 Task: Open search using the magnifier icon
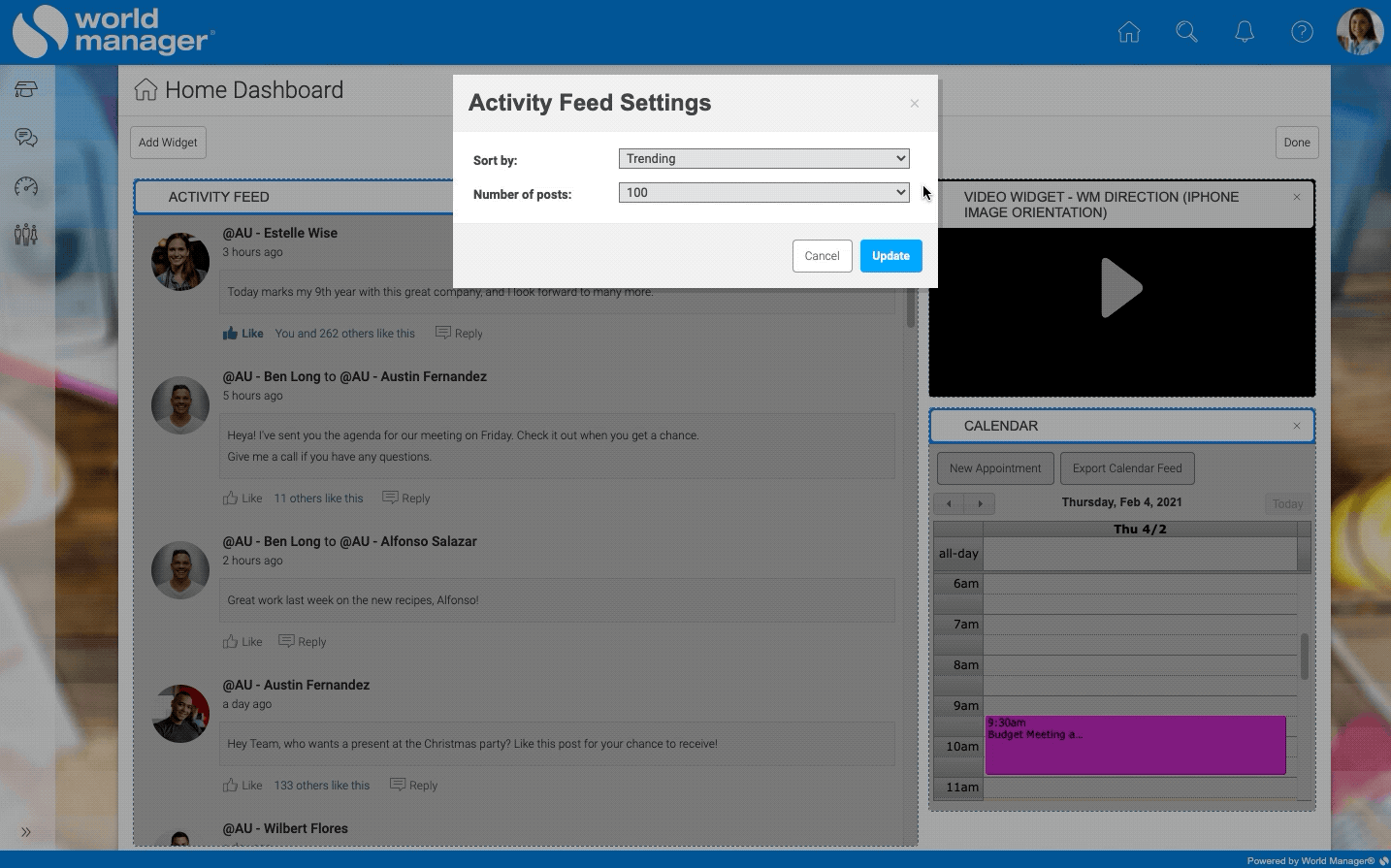(1186, 32)
